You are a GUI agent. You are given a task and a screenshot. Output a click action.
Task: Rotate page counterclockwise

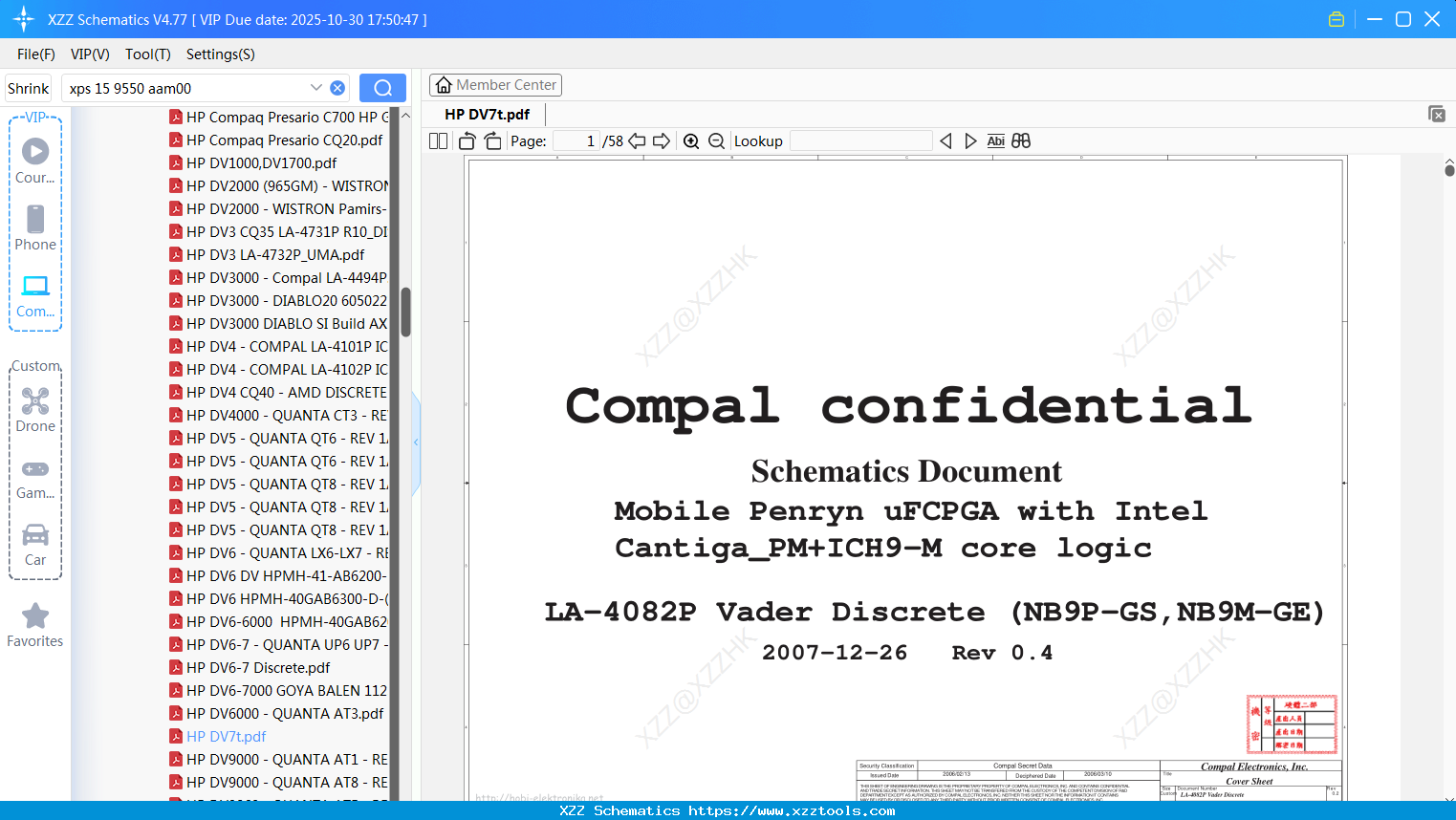pyautogui.click(x=467, y=141)
